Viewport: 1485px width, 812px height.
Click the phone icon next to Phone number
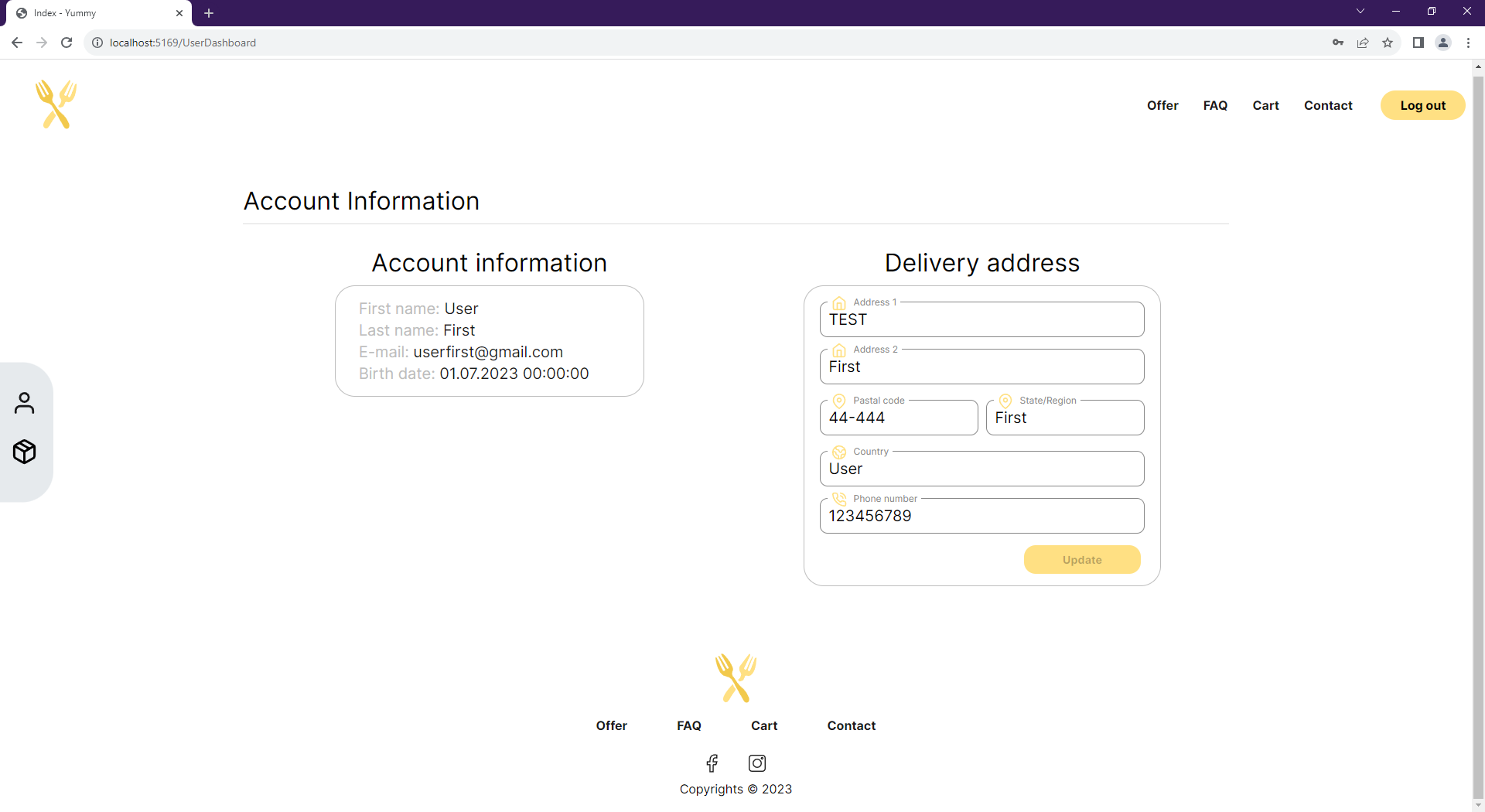[840, 499]
